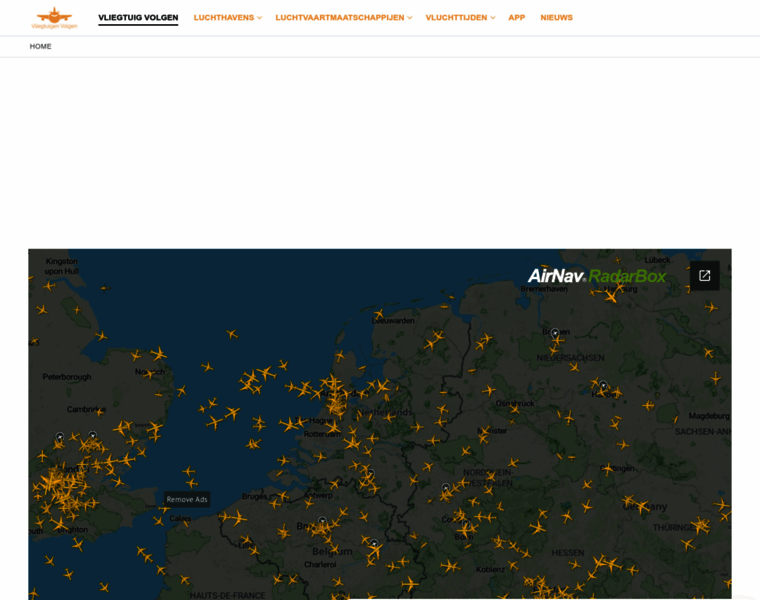Click the AirNav RadarBox logo on the map
760x600 pixels.
pyautogui.click(x=596, y=276)
